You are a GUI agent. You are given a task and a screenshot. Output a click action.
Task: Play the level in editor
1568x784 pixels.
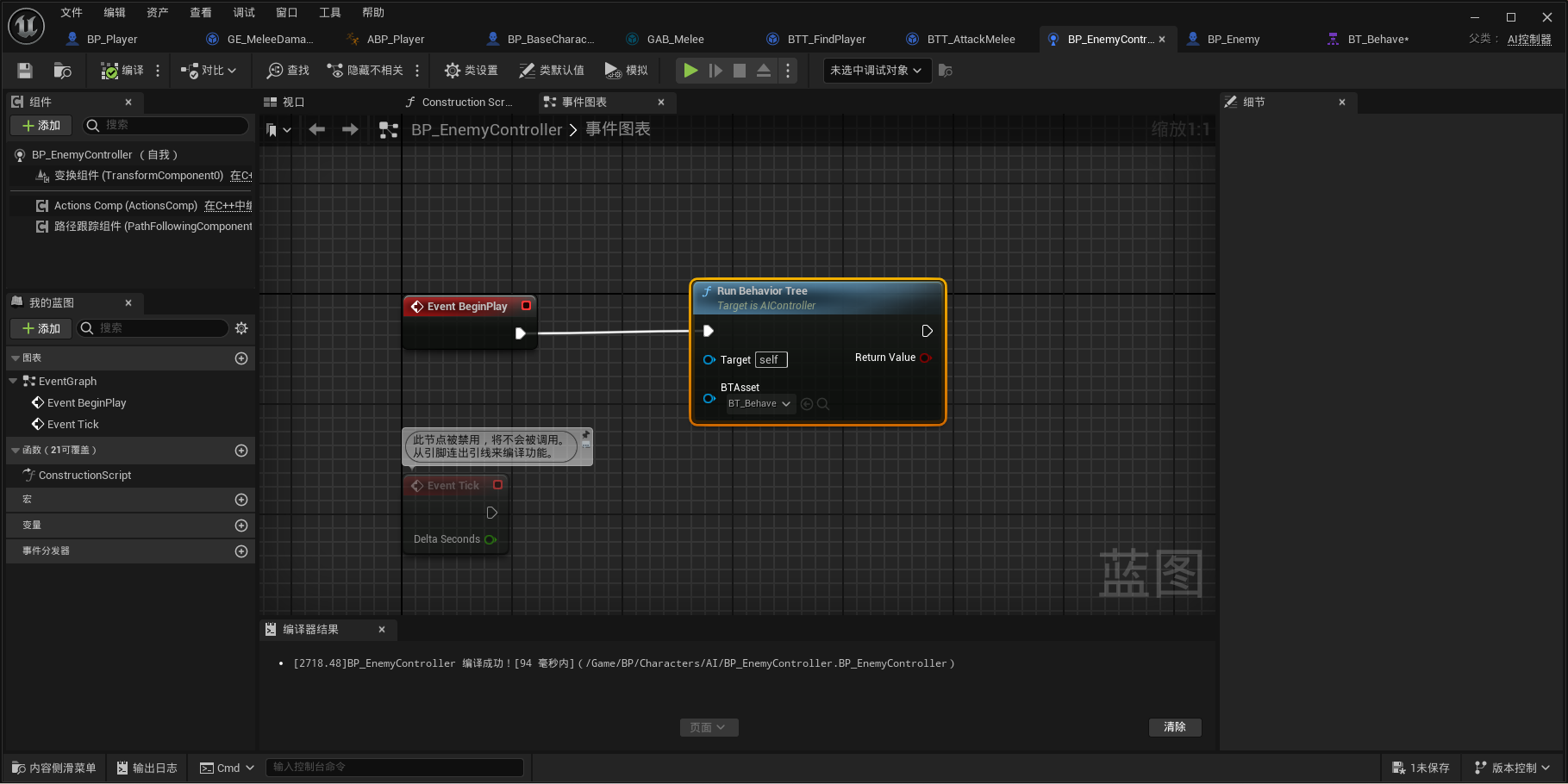pos(690,71)
